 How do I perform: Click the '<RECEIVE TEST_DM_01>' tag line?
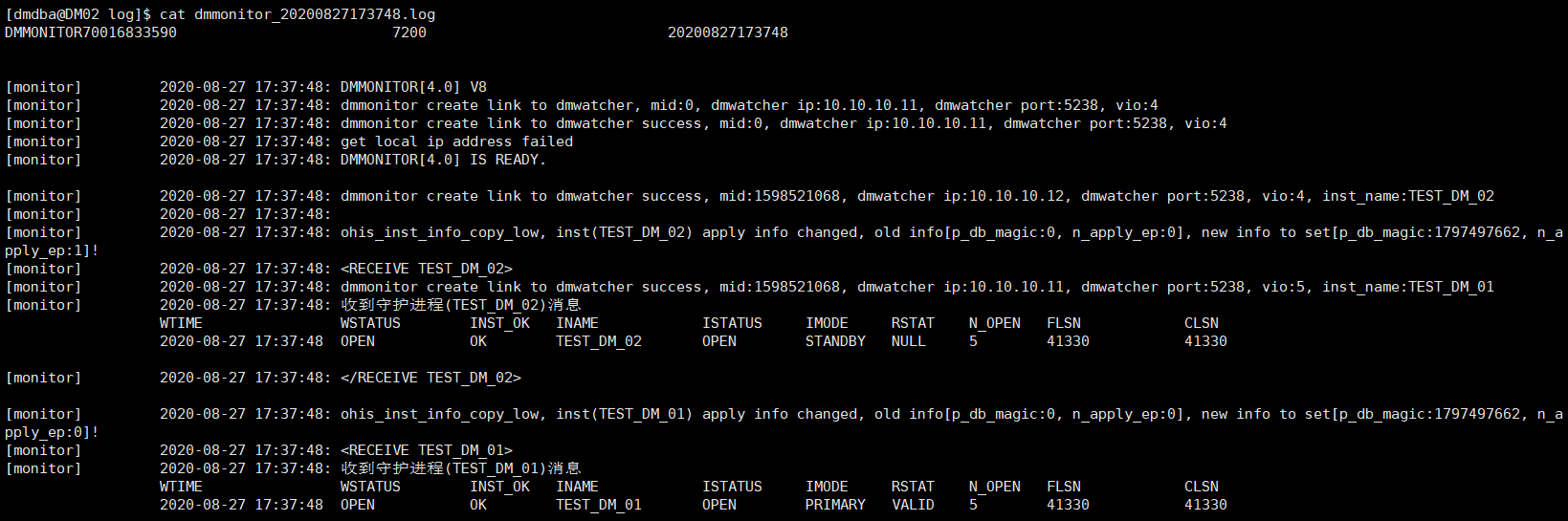click(427, 450)
